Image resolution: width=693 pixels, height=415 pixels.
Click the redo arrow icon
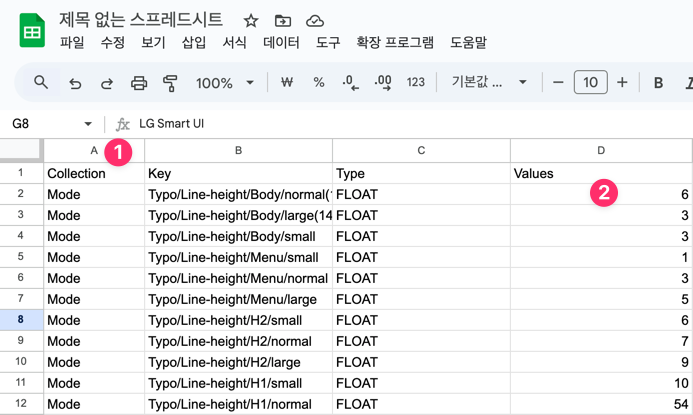[107, 83]
